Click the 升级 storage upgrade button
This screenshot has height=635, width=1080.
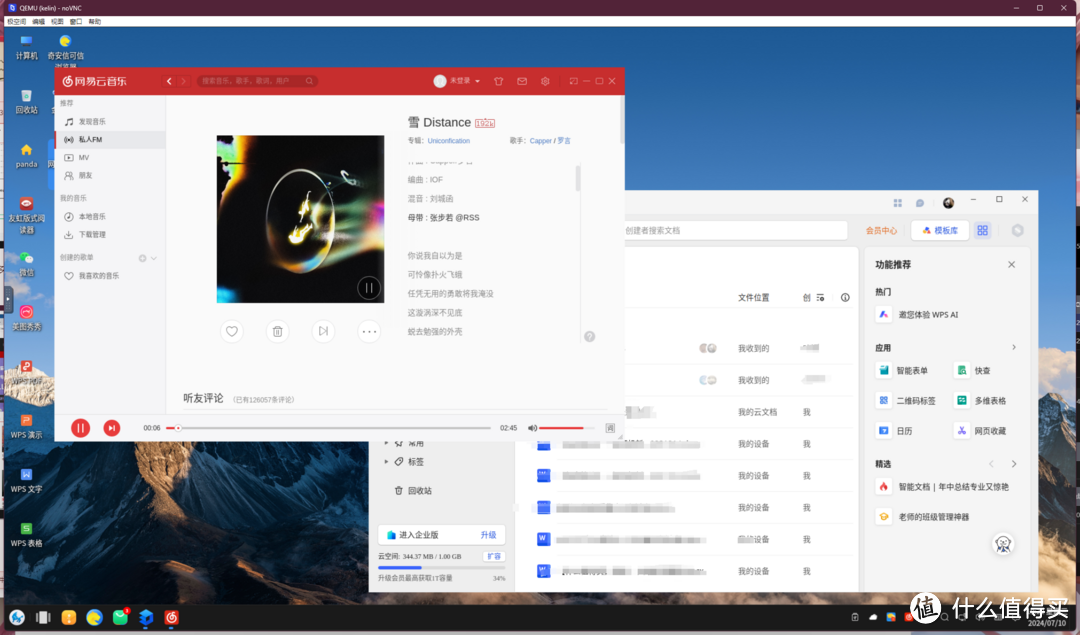click(489, 534)
